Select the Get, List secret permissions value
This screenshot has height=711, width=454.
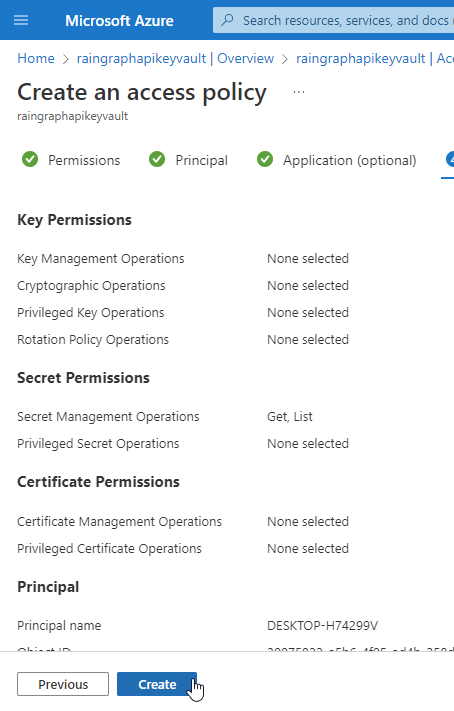pyautogui.click(x=289, y=416)
